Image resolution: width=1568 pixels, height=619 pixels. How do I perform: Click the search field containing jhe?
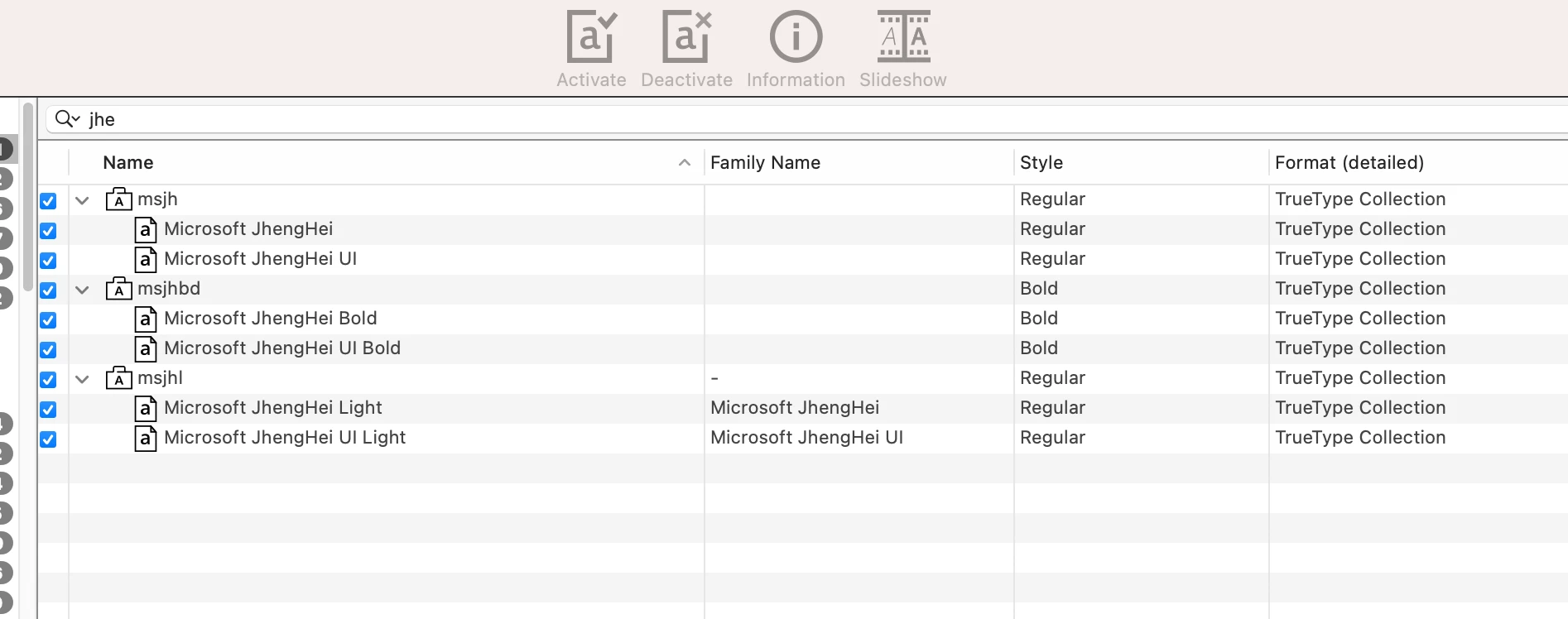tap(807, 119)
